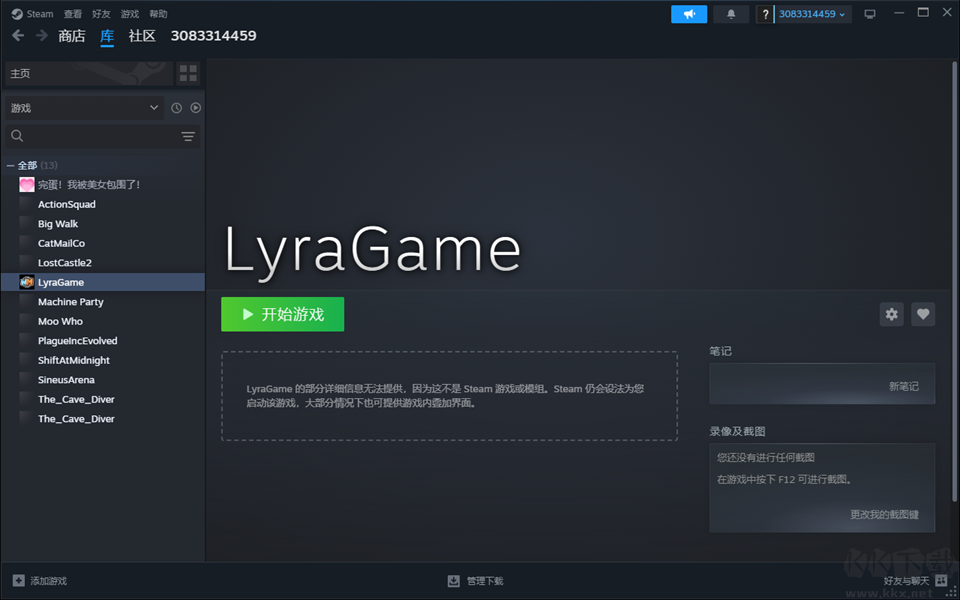Viewport: 960px width, 600px height.
Task: Open the 主页 library home
Action: pyautogui.click(x=89, y=73)
